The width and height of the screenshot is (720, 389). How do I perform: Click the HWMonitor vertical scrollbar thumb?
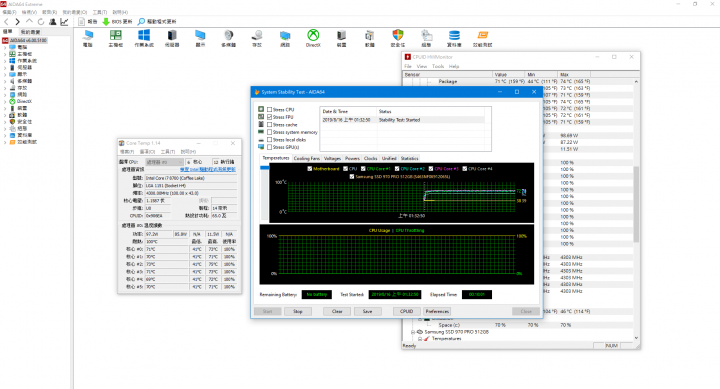pyautogui.click(x=636, y=204)
